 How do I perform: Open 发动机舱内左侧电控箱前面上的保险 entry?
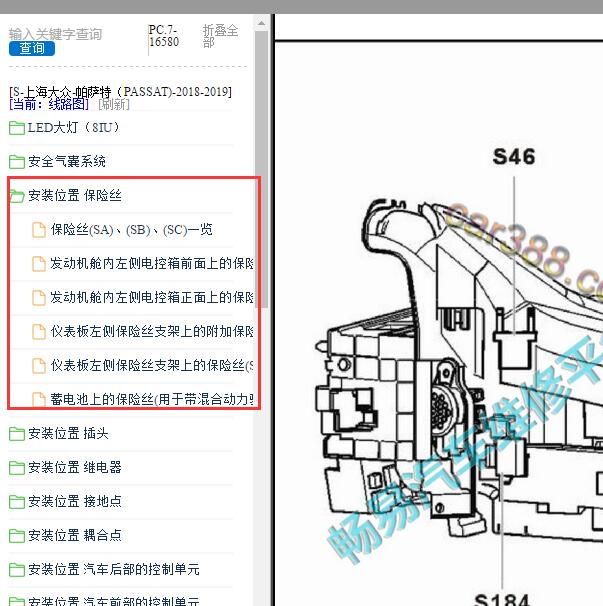pyautogui.click(x=152, y=264)
